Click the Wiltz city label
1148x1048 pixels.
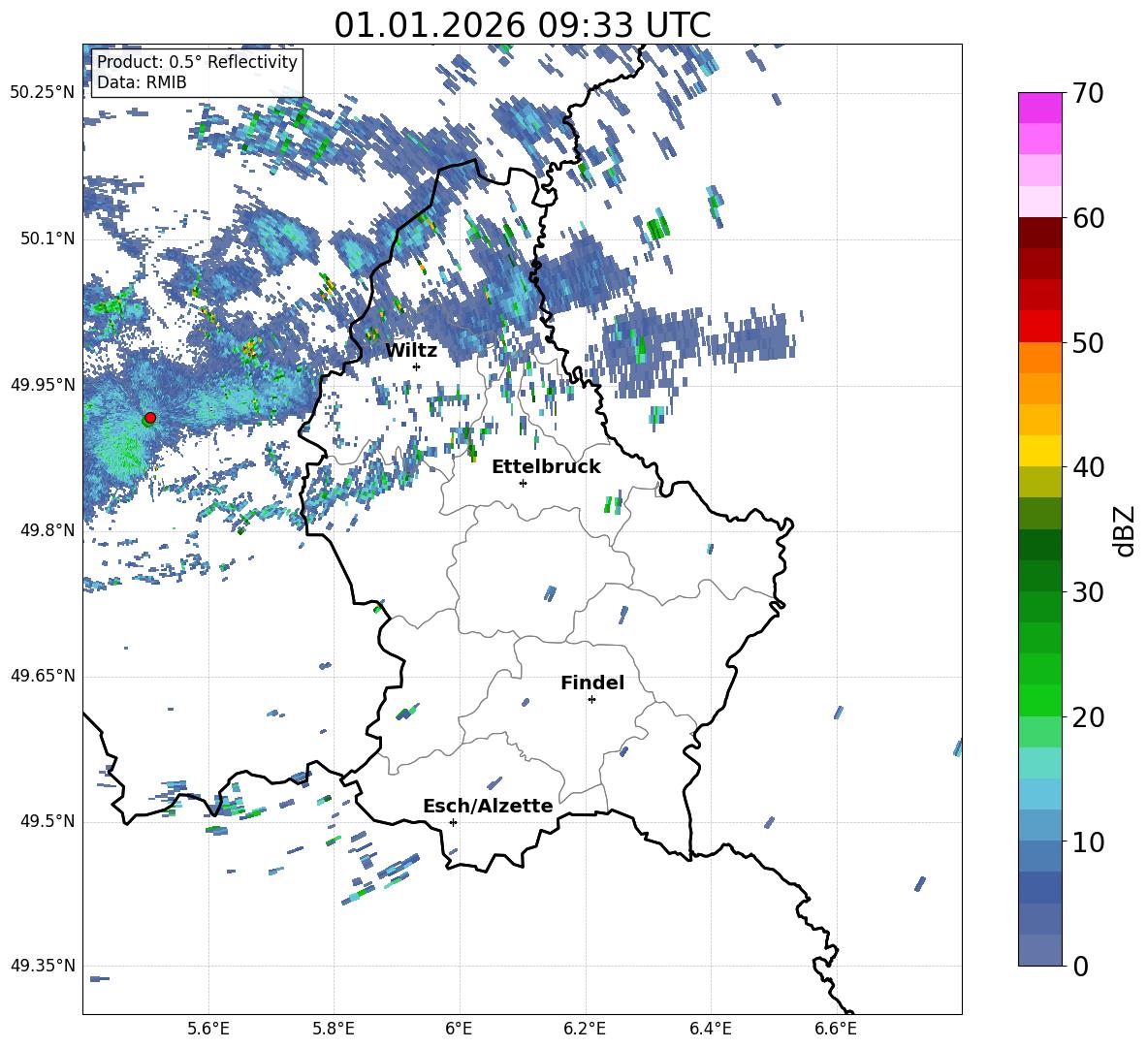click(411, 351)
